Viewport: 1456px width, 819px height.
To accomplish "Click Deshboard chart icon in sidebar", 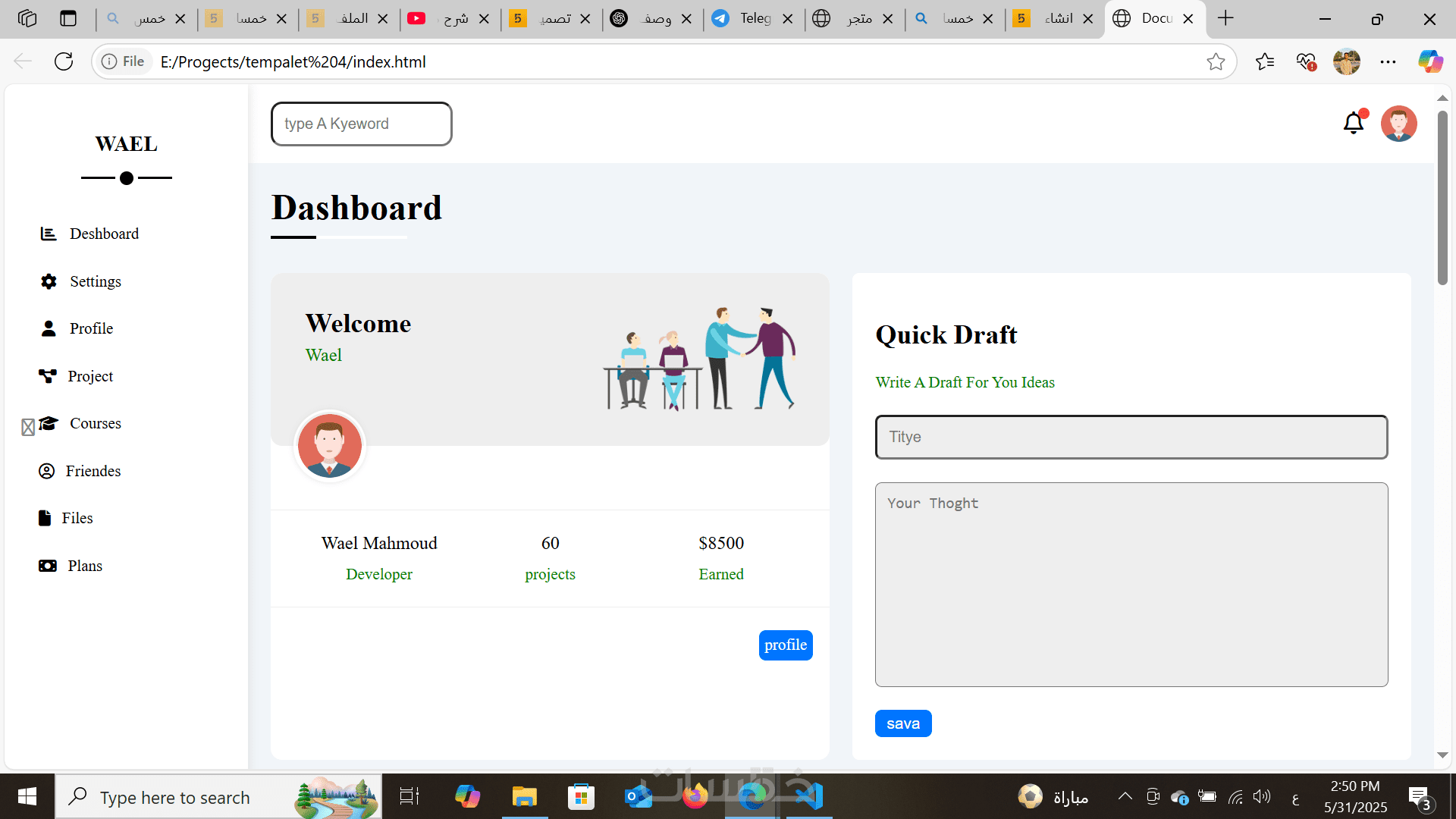I will pos(49,234).
